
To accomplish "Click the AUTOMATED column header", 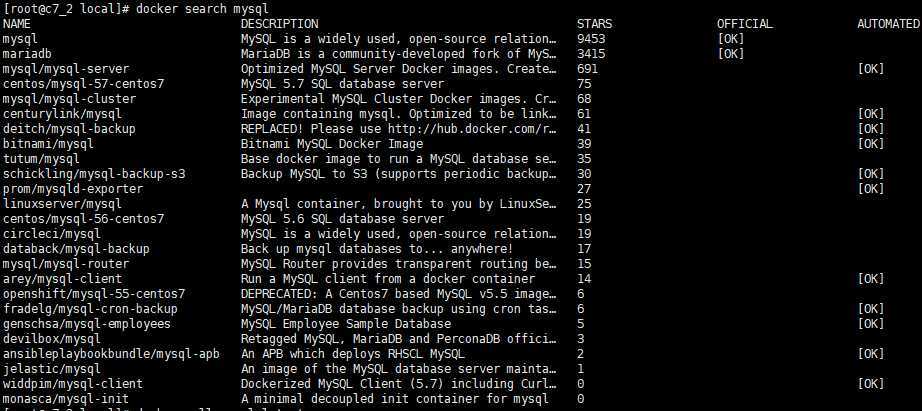I will pos(888,24).
